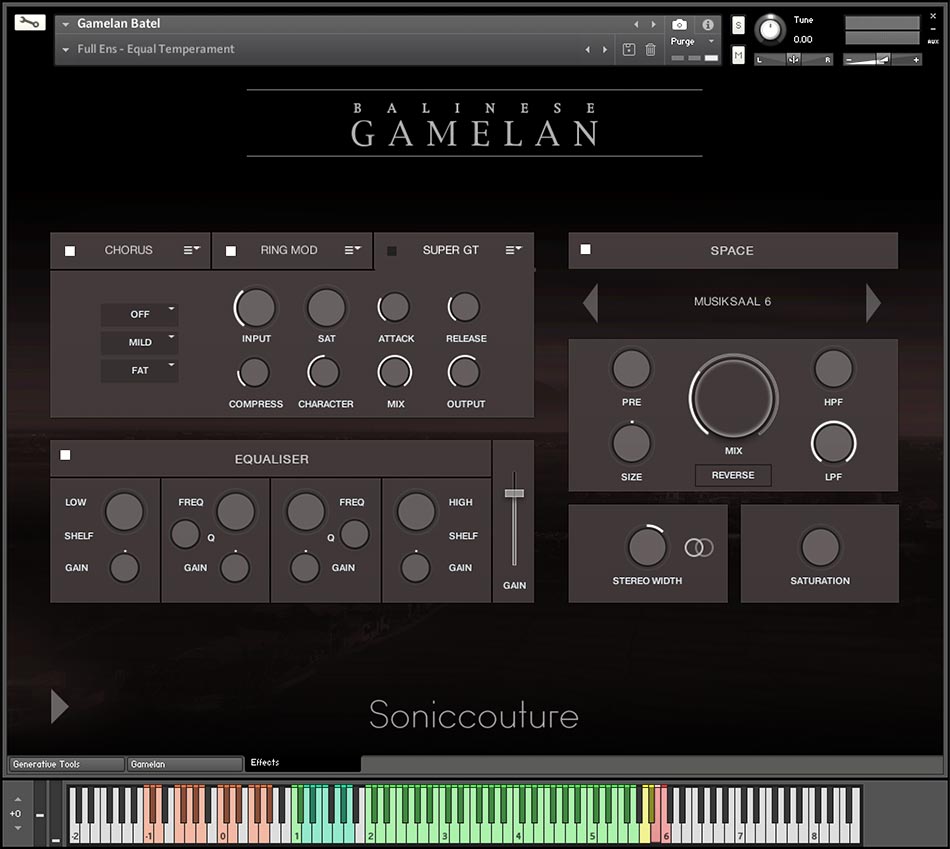Click the camera snapshot icon
Image resolution: width=950 pixels, height=849 pixels.
click(x=679, y=25)
